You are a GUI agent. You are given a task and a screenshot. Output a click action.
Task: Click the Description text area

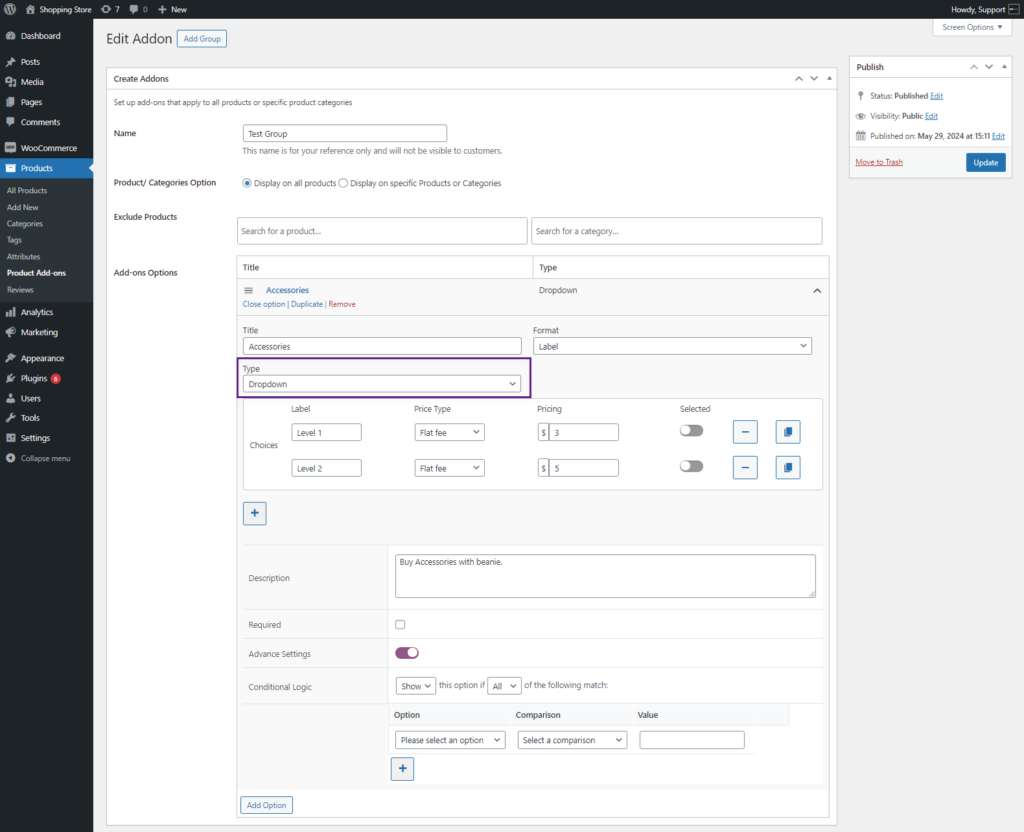(605, 576)
